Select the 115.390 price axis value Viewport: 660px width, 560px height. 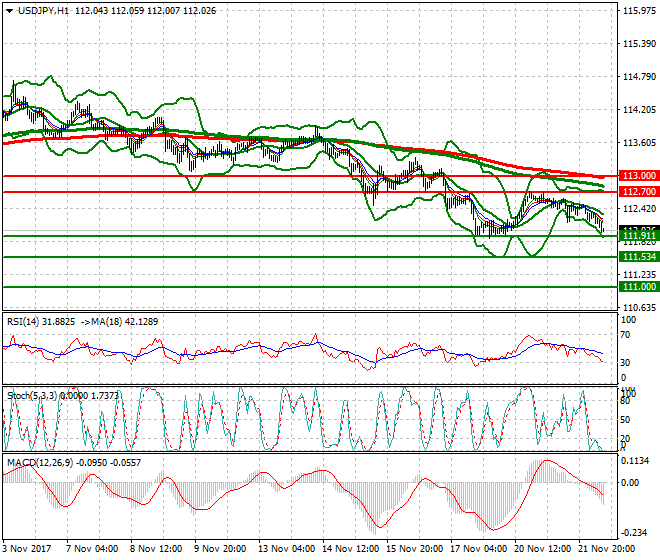pos(639,44)
